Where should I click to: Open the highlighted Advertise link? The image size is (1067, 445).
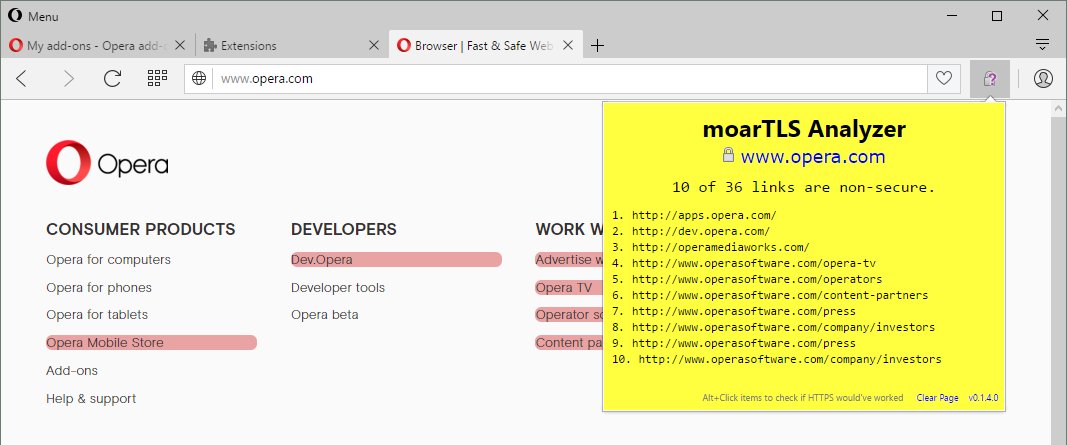pos(569,260)
